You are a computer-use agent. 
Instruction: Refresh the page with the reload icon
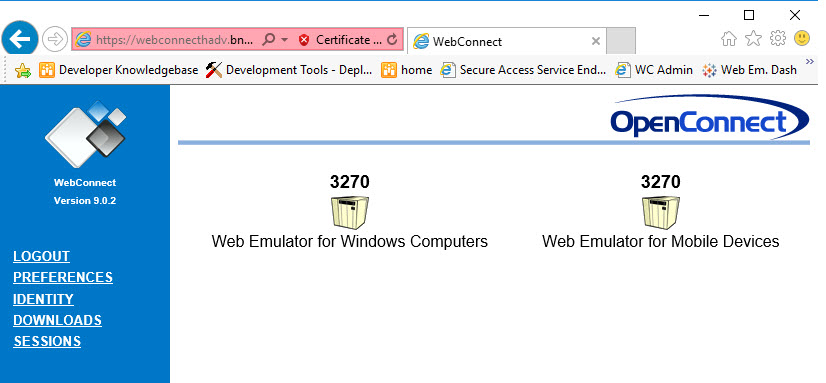click(x=391, y=40)
